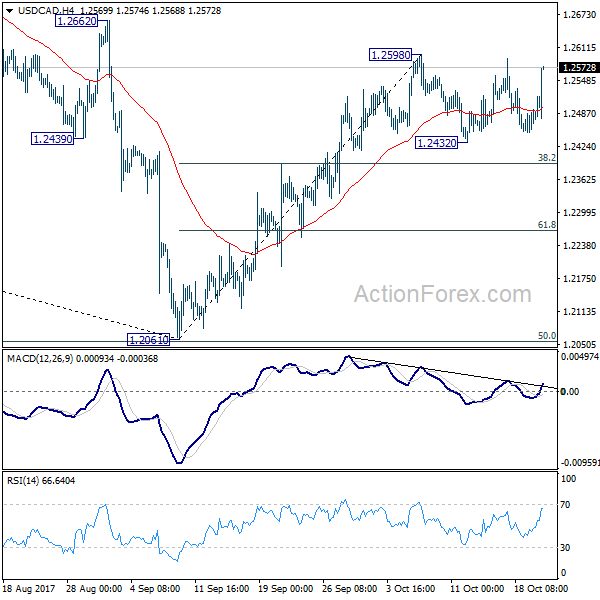Image resolution: width=600 pixels, height=600 pixels.
Task: Click the RSI level 70 label
Action: [565, 505]
